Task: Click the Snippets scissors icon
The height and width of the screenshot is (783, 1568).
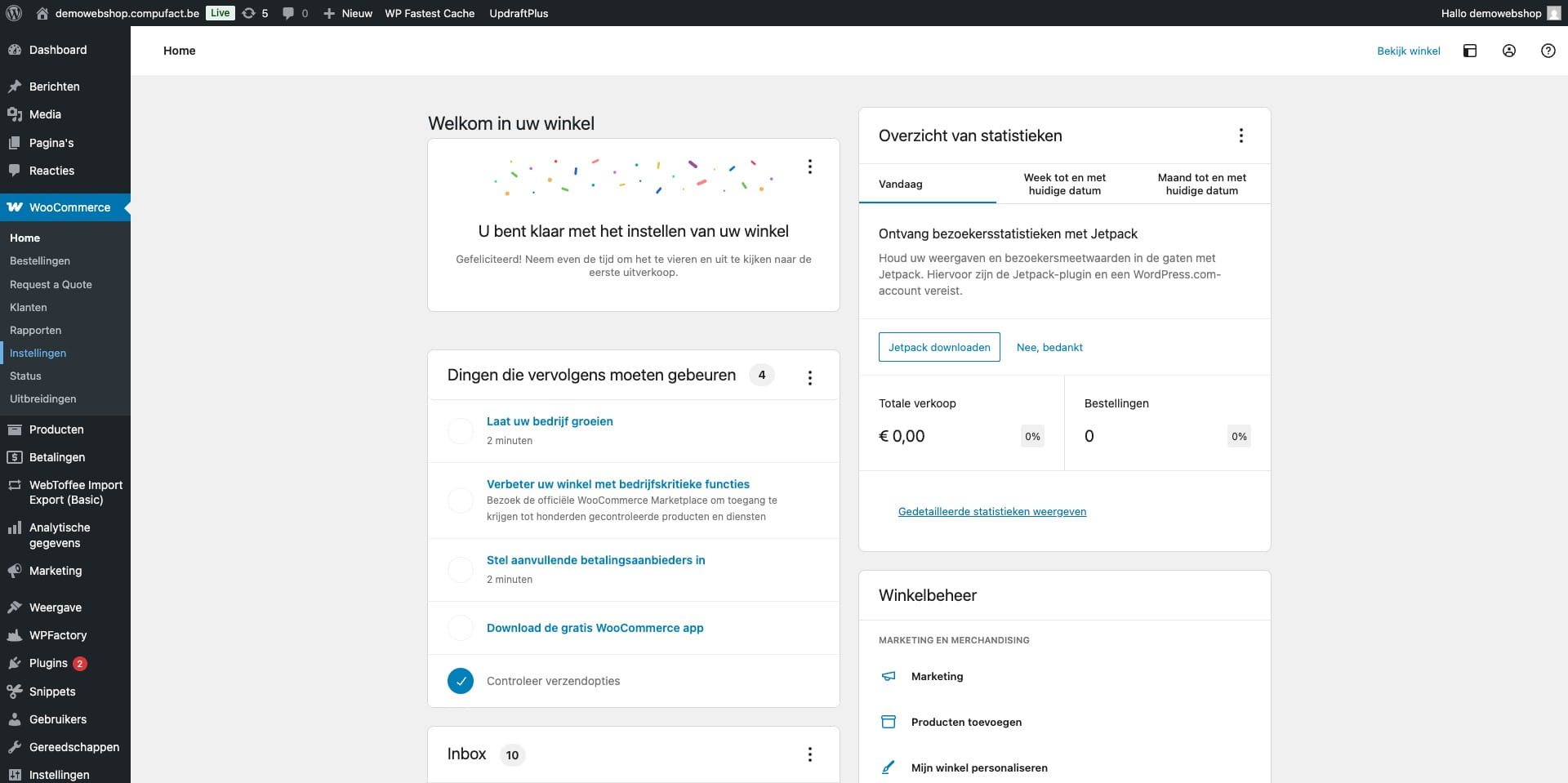Action: pos(15,692)
